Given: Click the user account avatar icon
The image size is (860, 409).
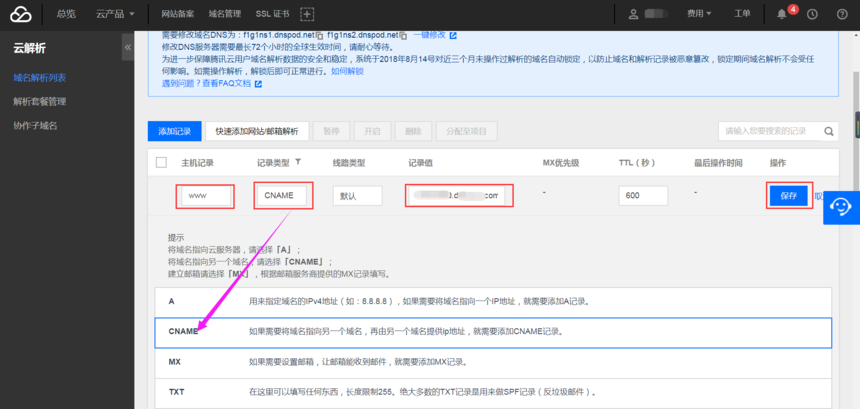Looking at the screenshot, I should (x=634, y=14).
